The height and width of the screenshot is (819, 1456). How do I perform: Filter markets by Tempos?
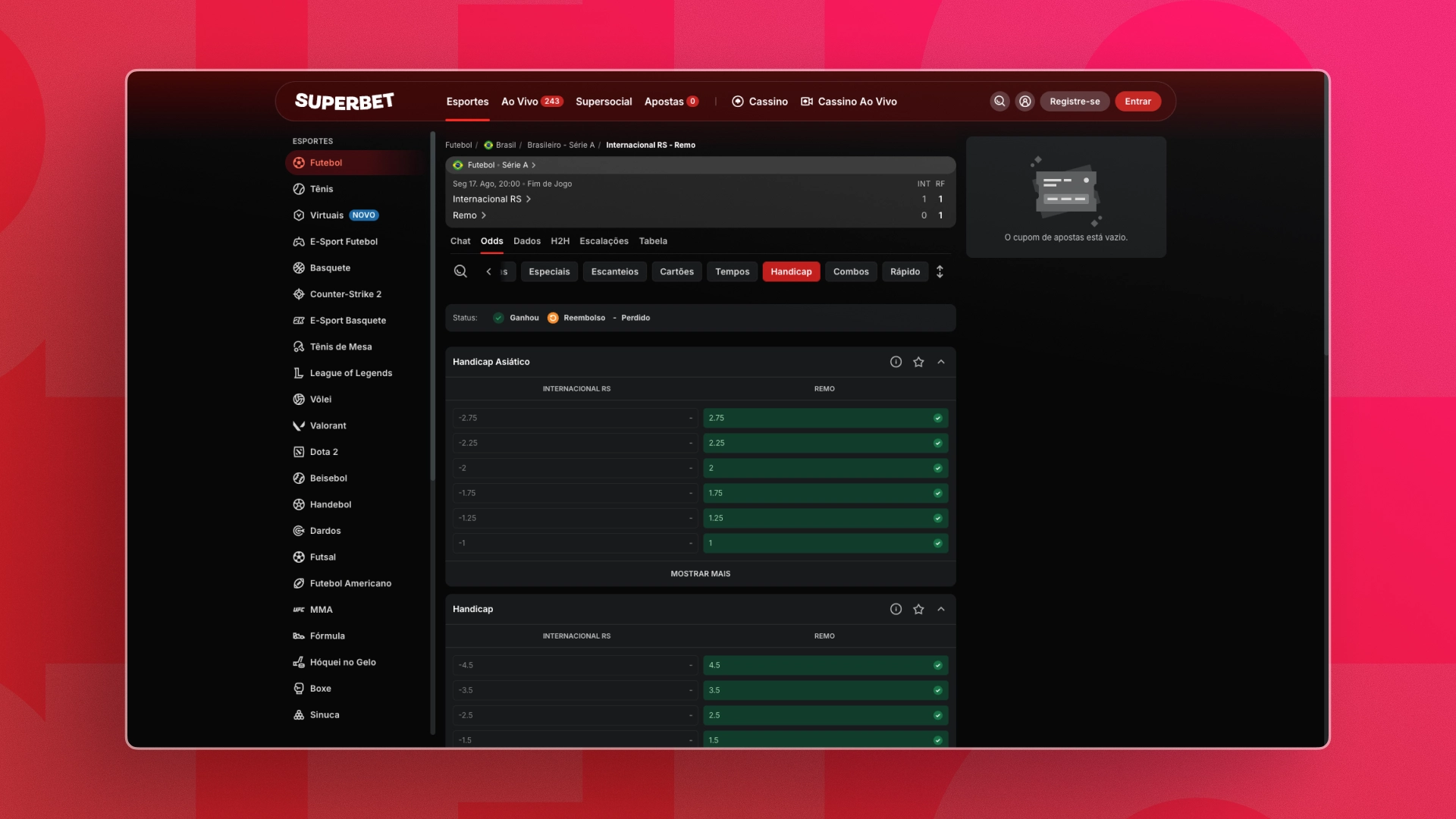733,271
